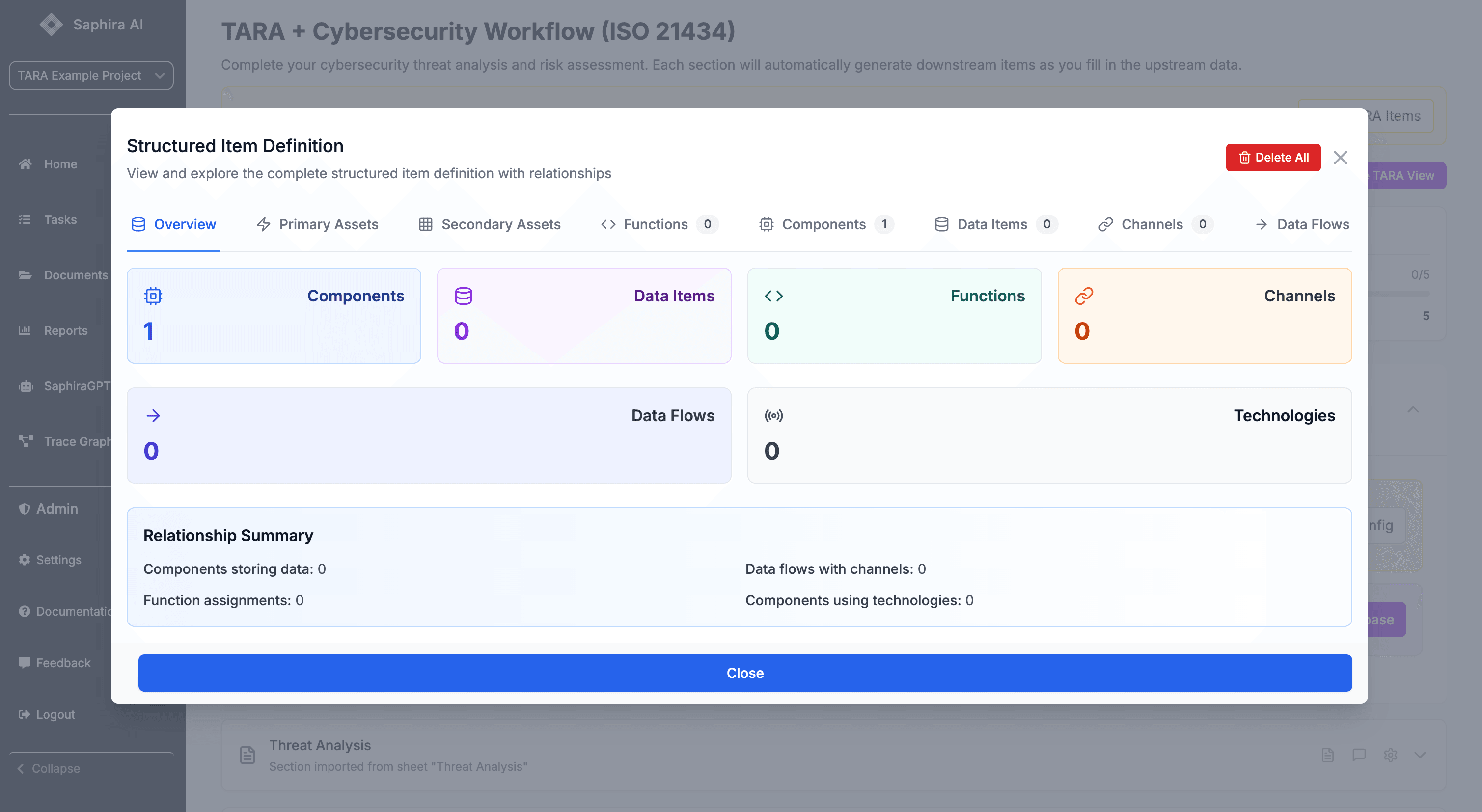This screenshot has height=812, width=1482.
Task: Collapse the sidebar with Collapse chevron
Action: (21, 768)
